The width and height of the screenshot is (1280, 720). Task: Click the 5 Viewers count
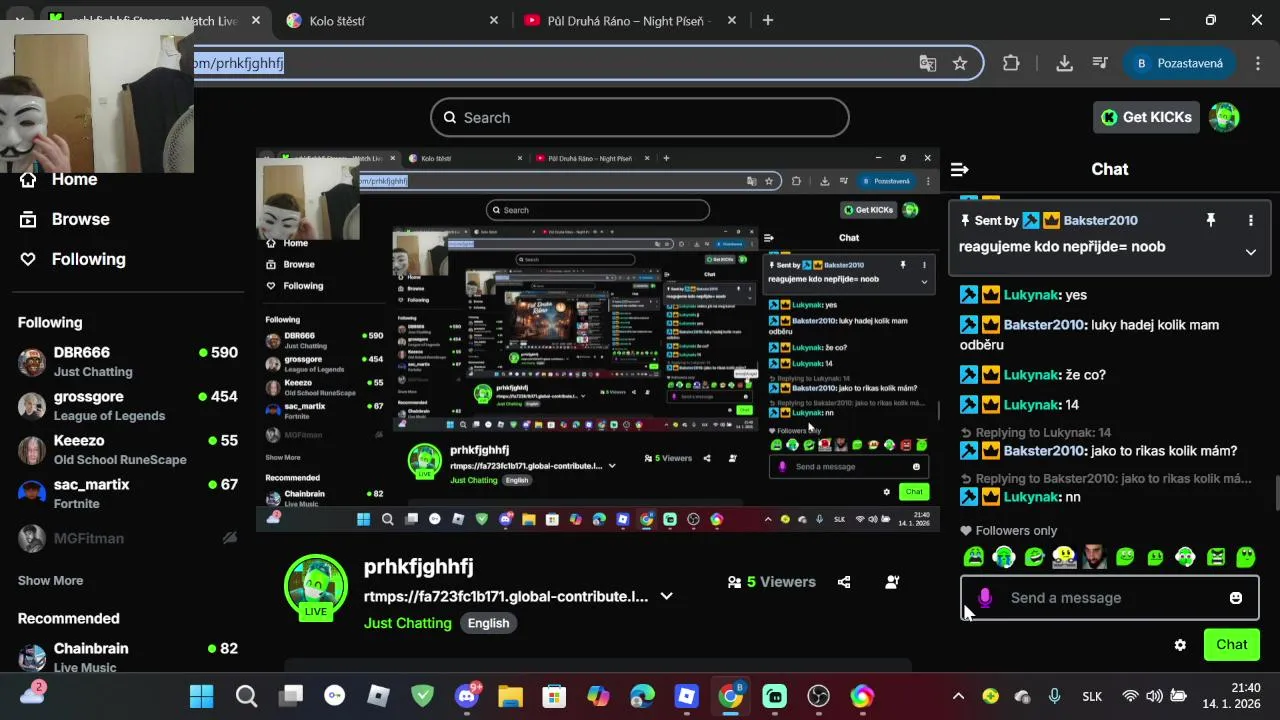[x=771, y=582]
